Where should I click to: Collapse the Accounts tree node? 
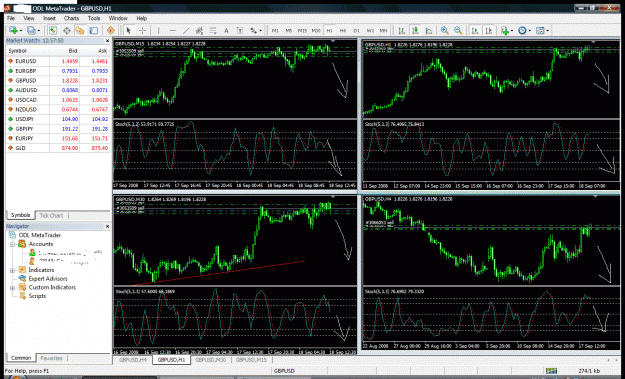point(12,244)
